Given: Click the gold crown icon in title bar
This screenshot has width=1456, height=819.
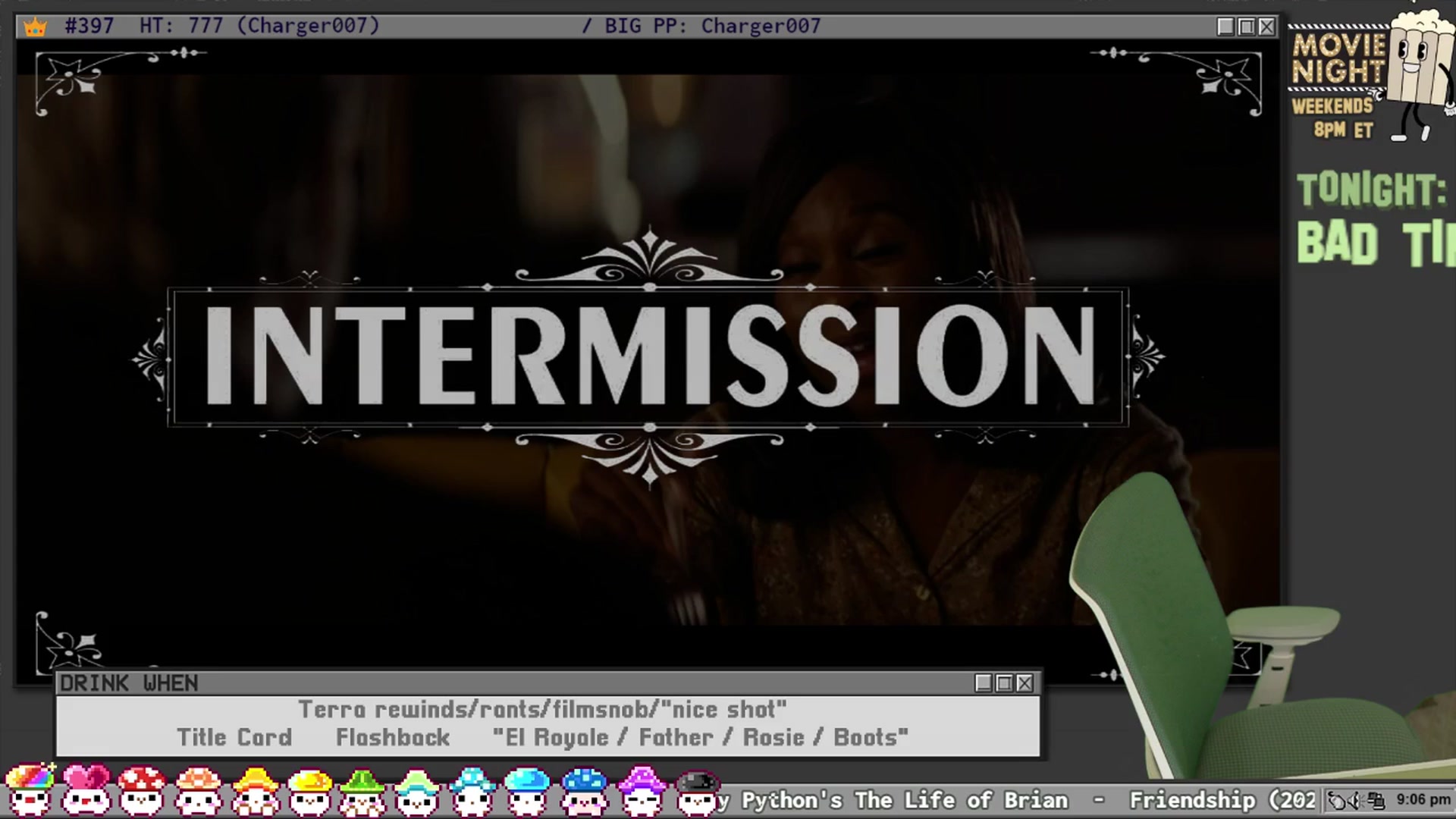Looking at the screenshot, I should pyautogui.click(x=35, y=27).
